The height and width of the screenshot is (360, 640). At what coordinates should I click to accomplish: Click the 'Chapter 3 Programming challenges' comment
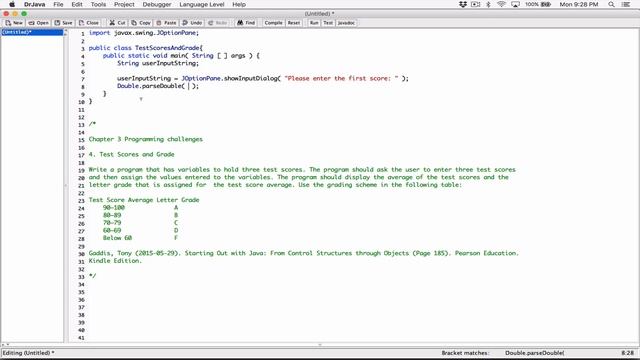[146, 139]
